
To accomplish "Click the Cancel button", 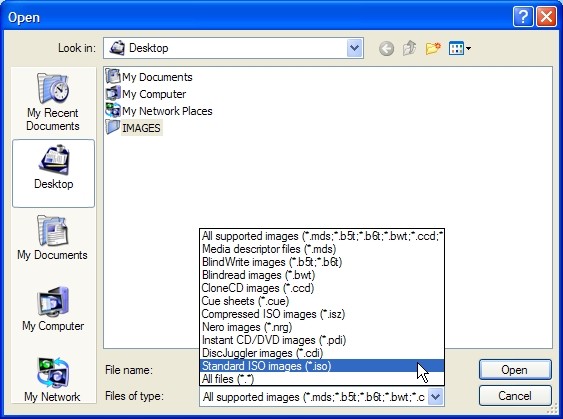I will (x=515, y=396).
